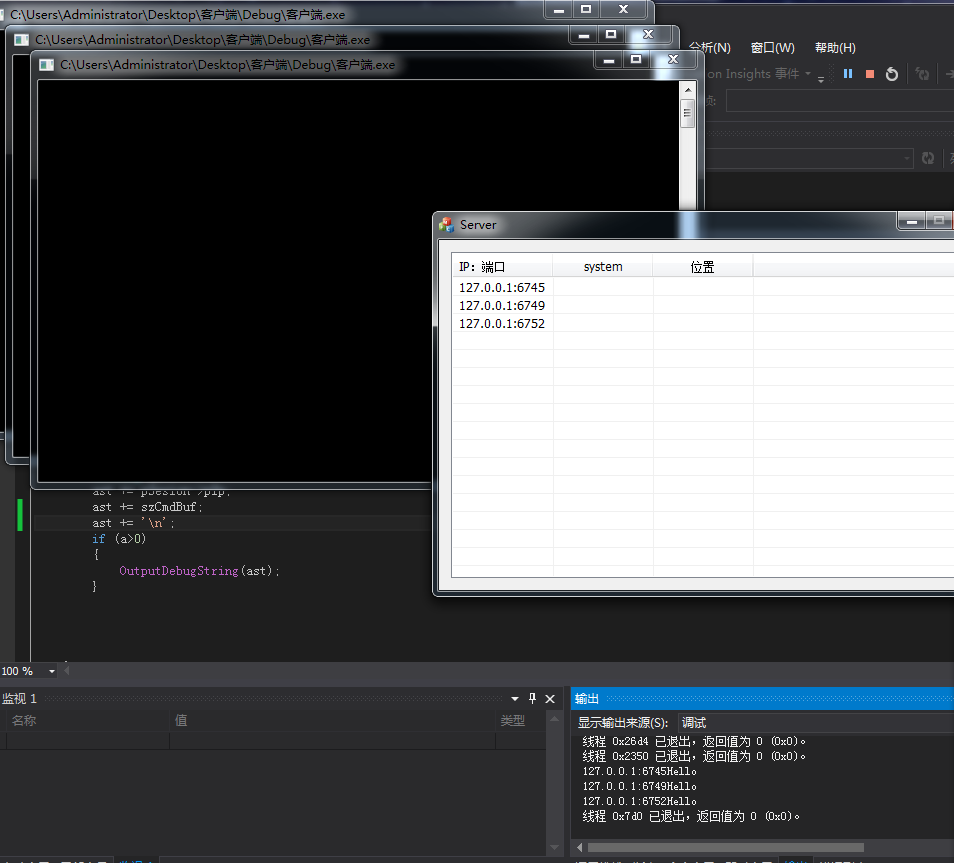Open the 分析(N) menu
Viewport: 954px width, 863px height.
[x=710, y=48]
